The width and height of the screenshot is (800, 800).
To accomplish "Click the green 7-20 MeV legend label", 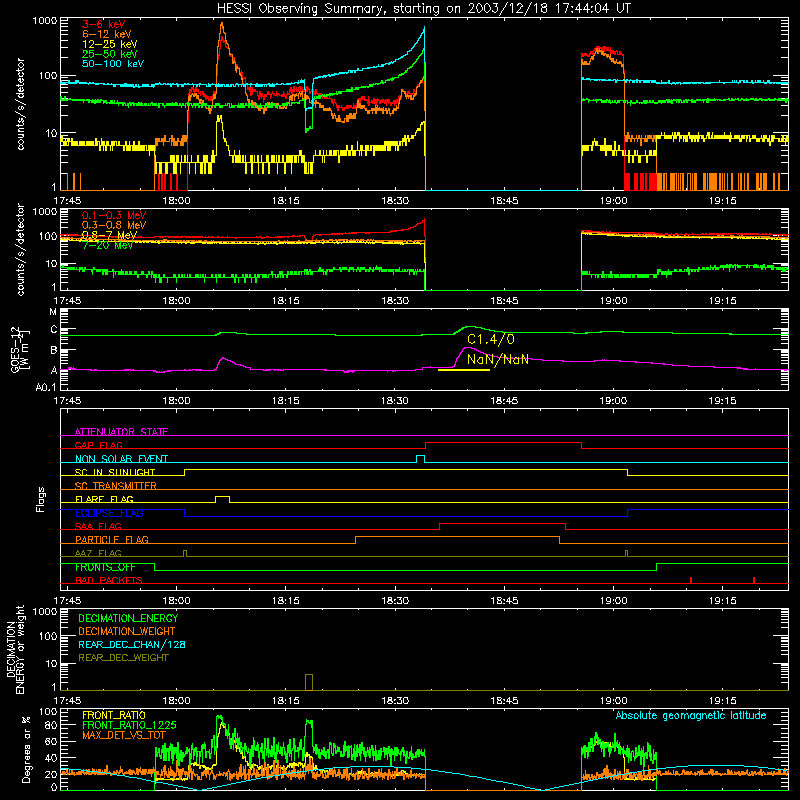I will pos(107,245).
